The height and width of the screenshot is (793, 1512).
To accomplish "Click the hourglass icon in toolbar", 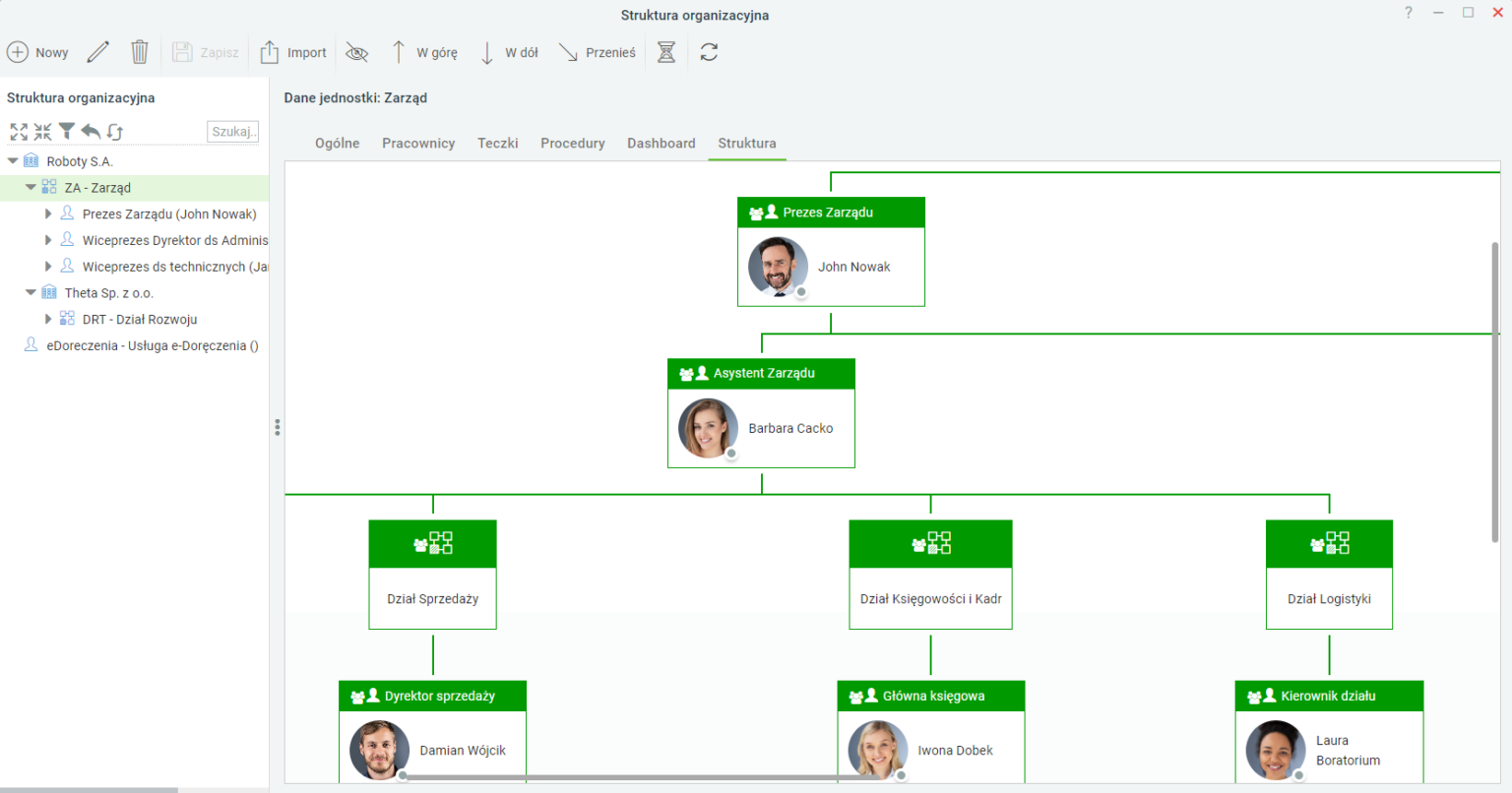I will 666,52.
